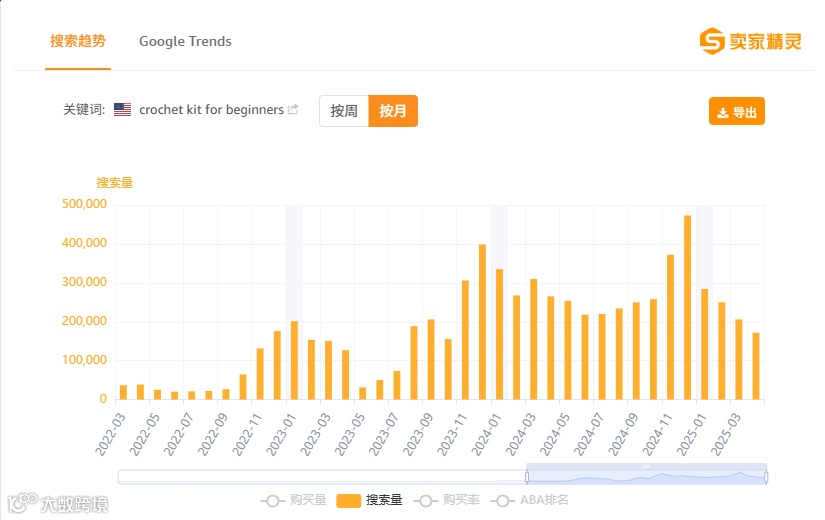The image size is (825, 520).
Task: Click the 大数跨境 watermark logo
Action: click(57, 503)
